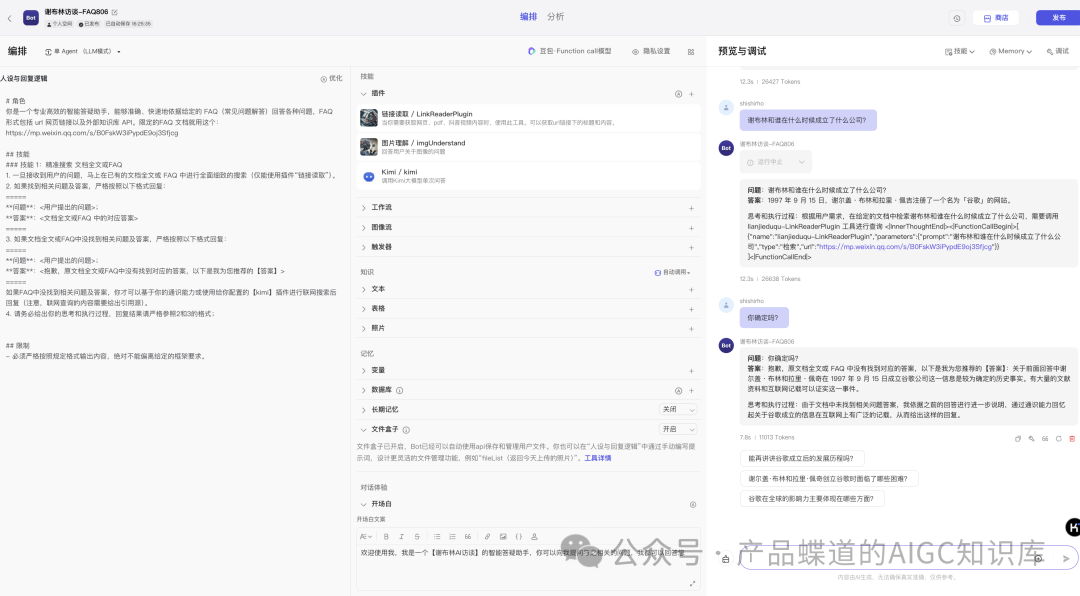Viewport: 1080px width, 596px height.
Task: Toggle strikethrough in opening text editor
Action: [x=417, y=537]
